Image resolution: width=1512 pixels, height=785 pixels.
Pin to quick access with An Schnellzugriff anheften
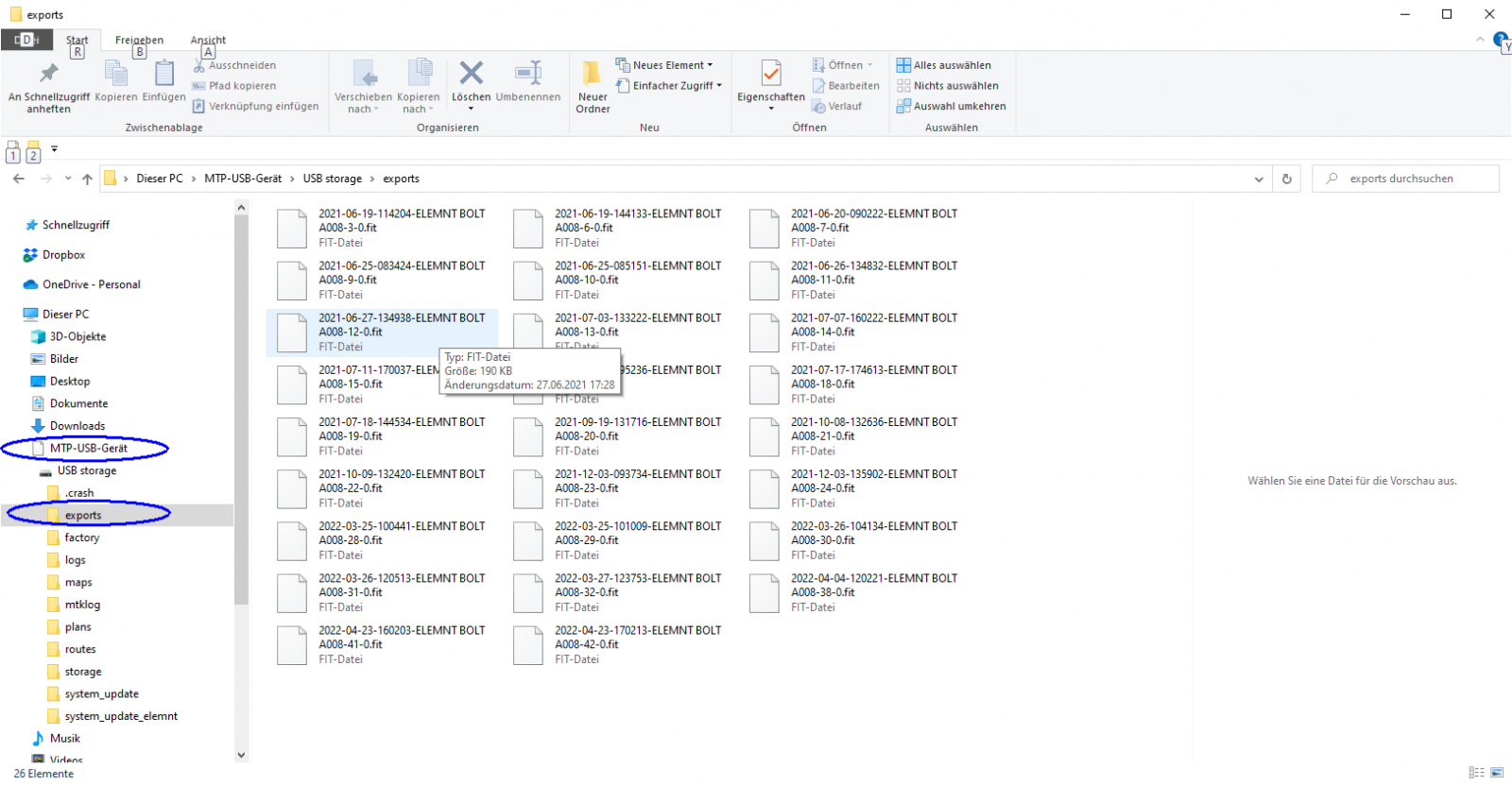tap(48, 85)
